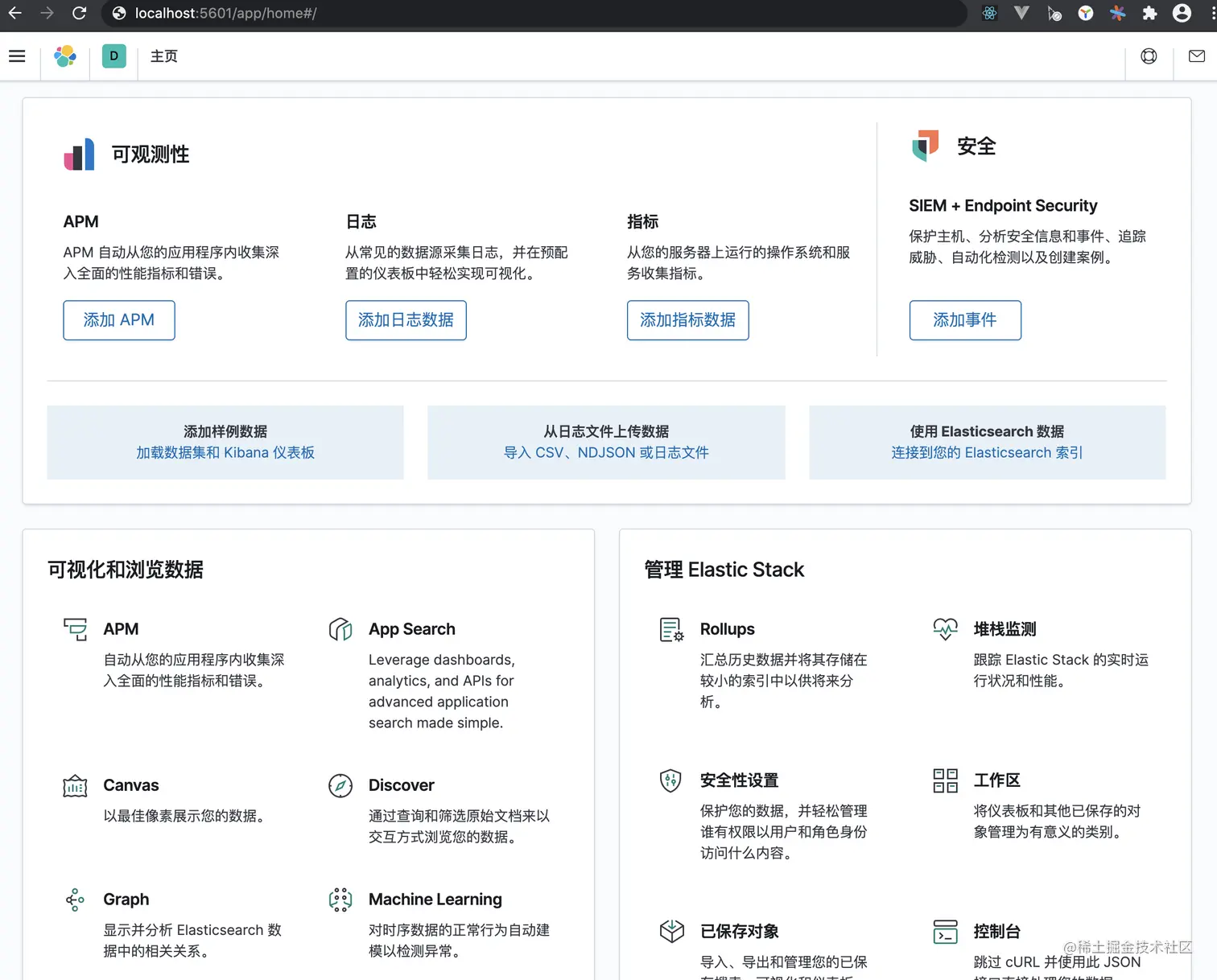Click the 使用 Elasticsearch 数据 card title
Screen dimensions: 1217x980
point(987,432)
